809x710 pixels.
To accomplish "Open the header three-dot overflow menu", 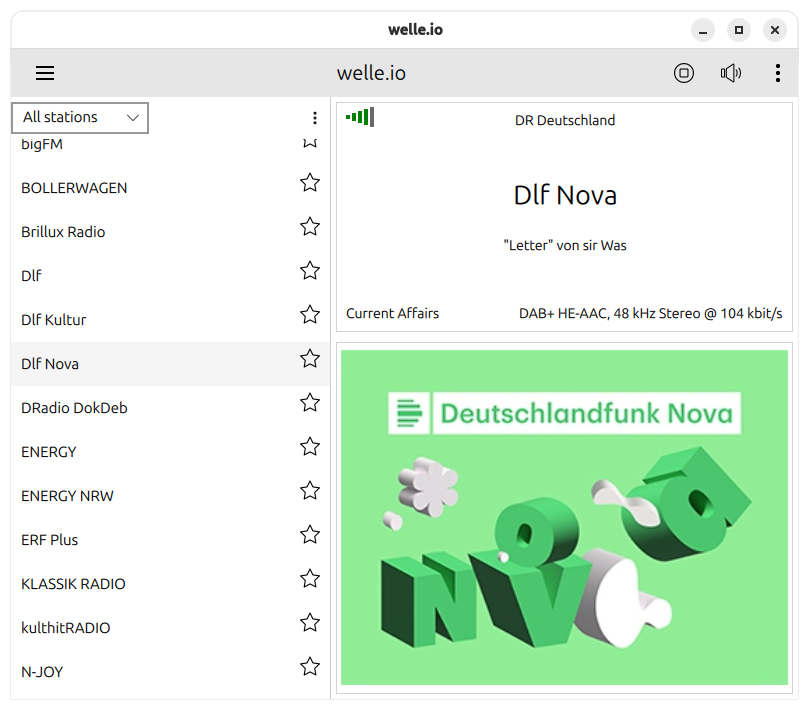I will [x=778, y=73].
